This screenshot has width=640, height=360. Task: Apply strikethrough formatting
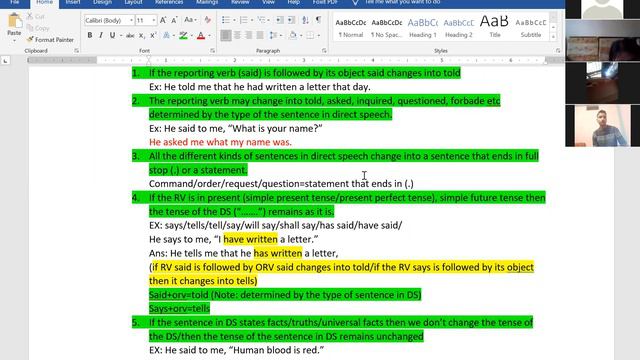130,36
